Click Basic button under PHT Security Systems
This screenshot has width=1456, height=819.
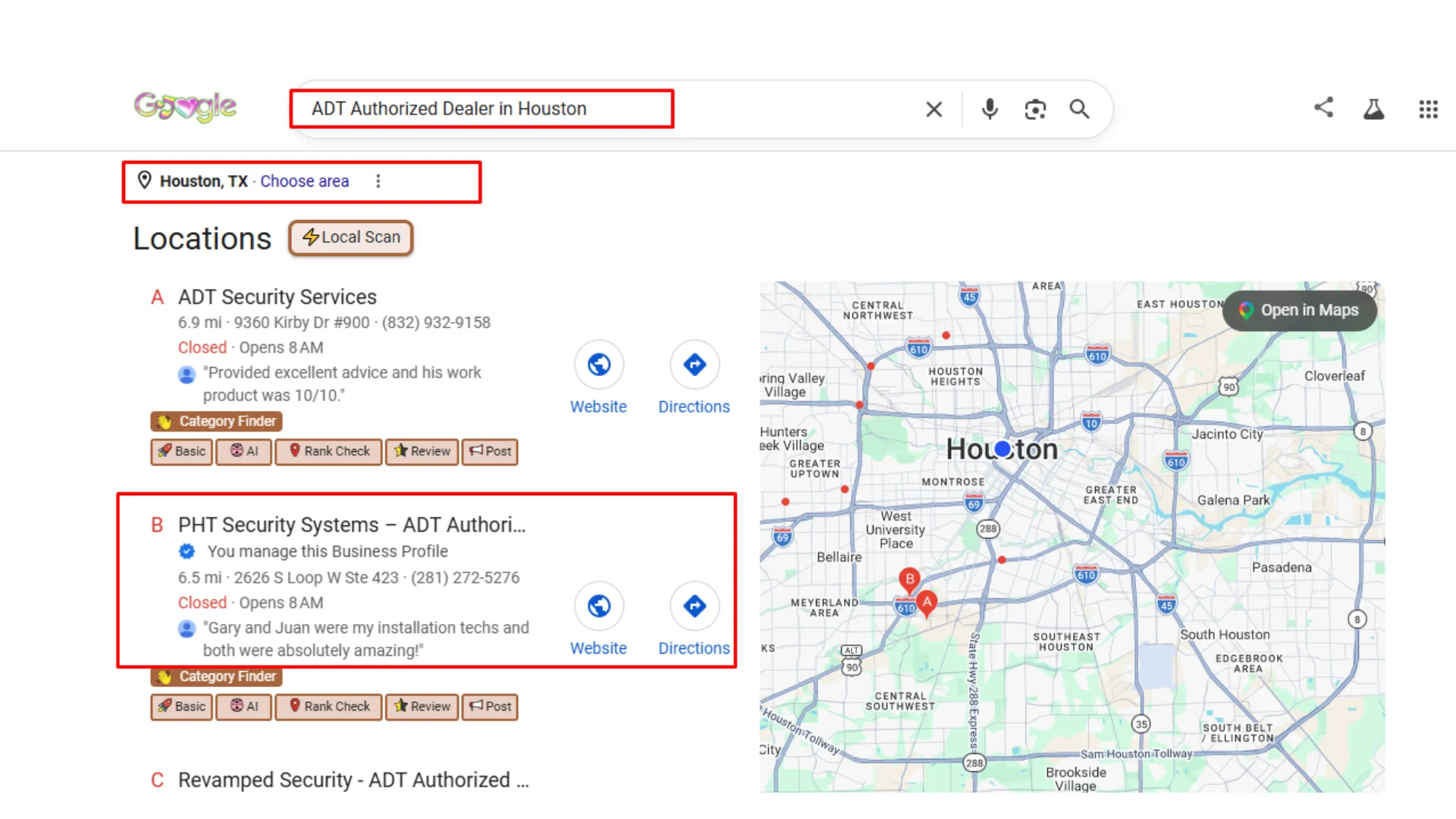point(181,707)
